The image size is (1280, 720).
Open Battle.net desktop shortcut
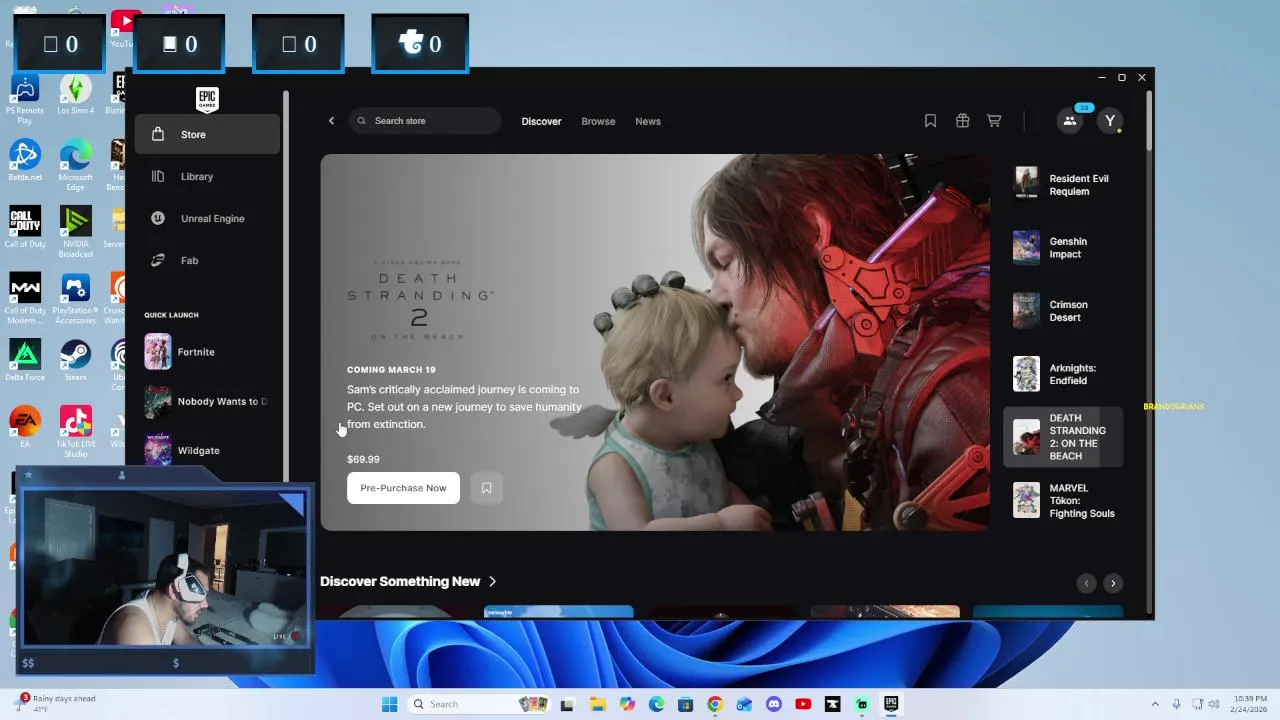(25, 160)
